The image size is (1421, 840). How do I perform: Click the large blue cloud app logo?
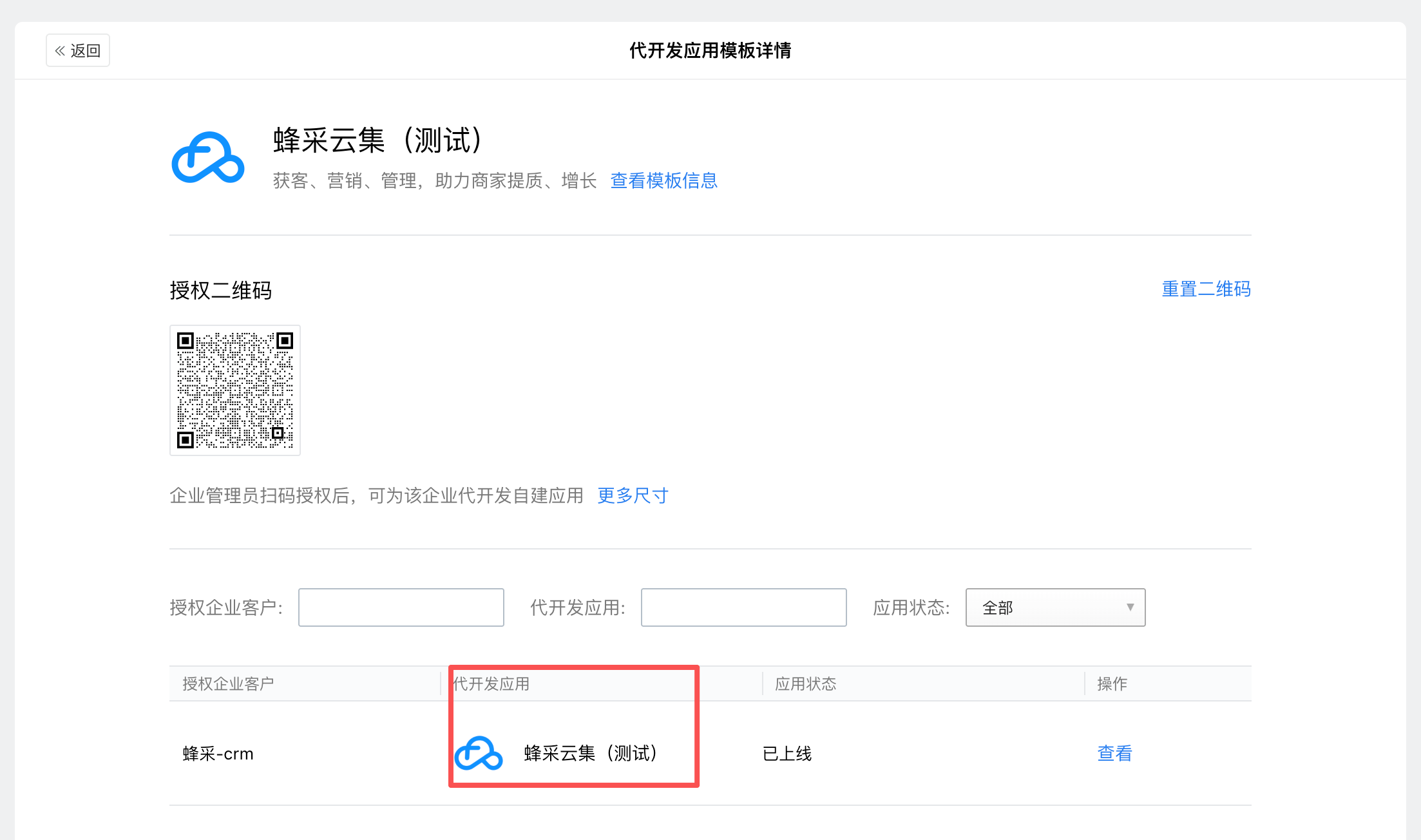pyautogui.click(x=207, y=158)
